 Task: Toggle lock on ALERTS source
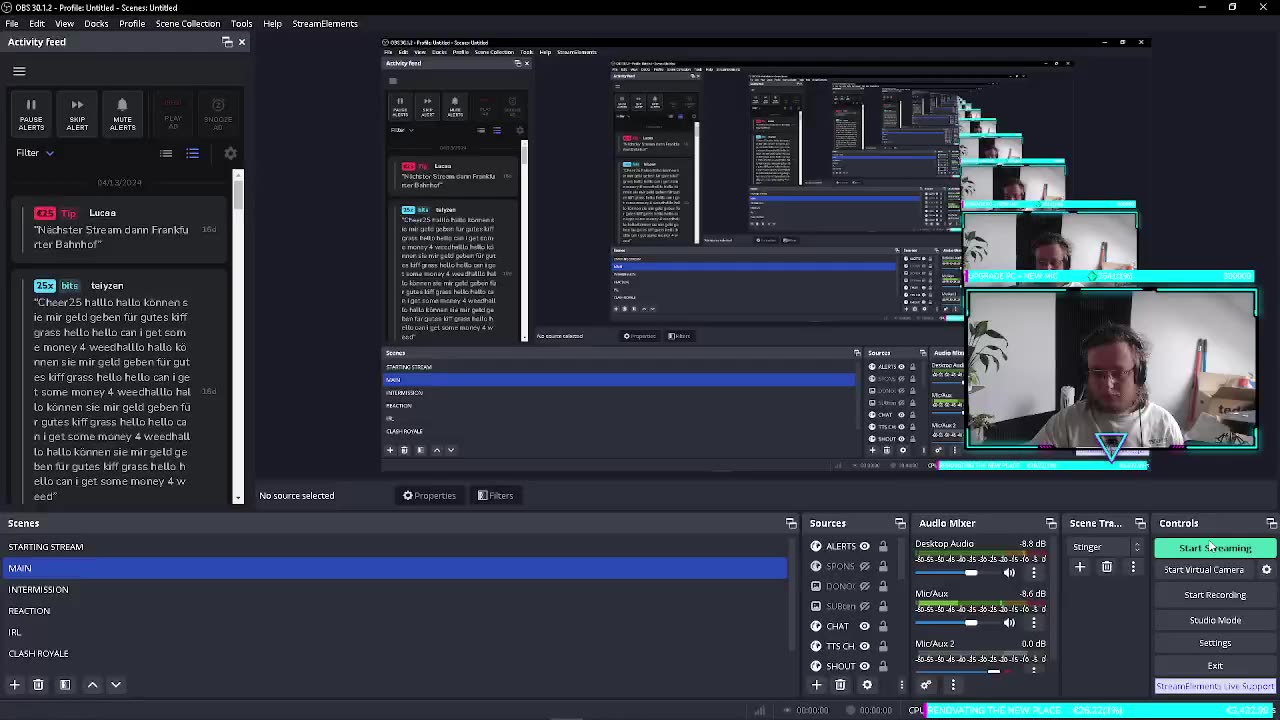click(x=883, y=547)
